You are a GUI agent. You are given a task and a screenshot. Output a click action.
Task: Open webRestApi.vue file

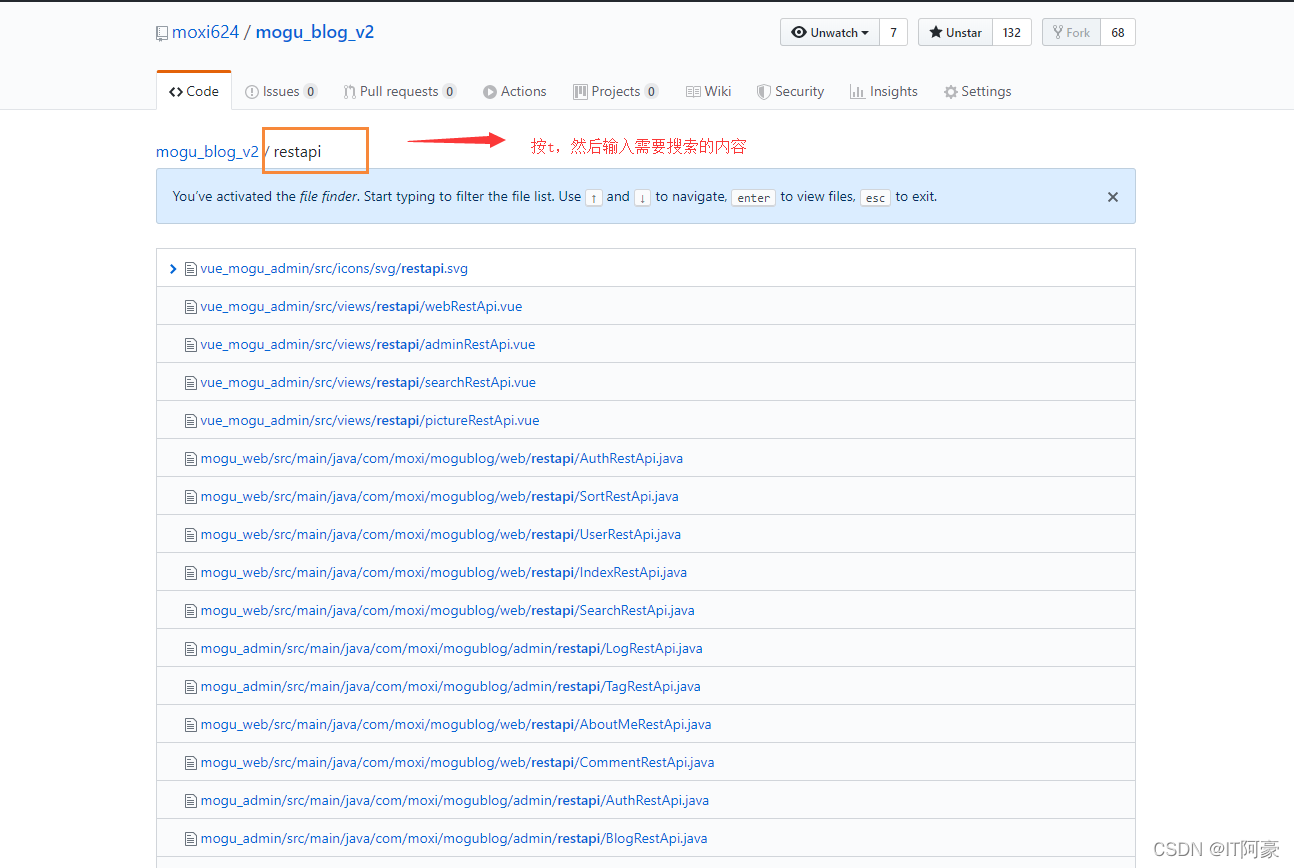pyautogui.click(x=361, y=306)
